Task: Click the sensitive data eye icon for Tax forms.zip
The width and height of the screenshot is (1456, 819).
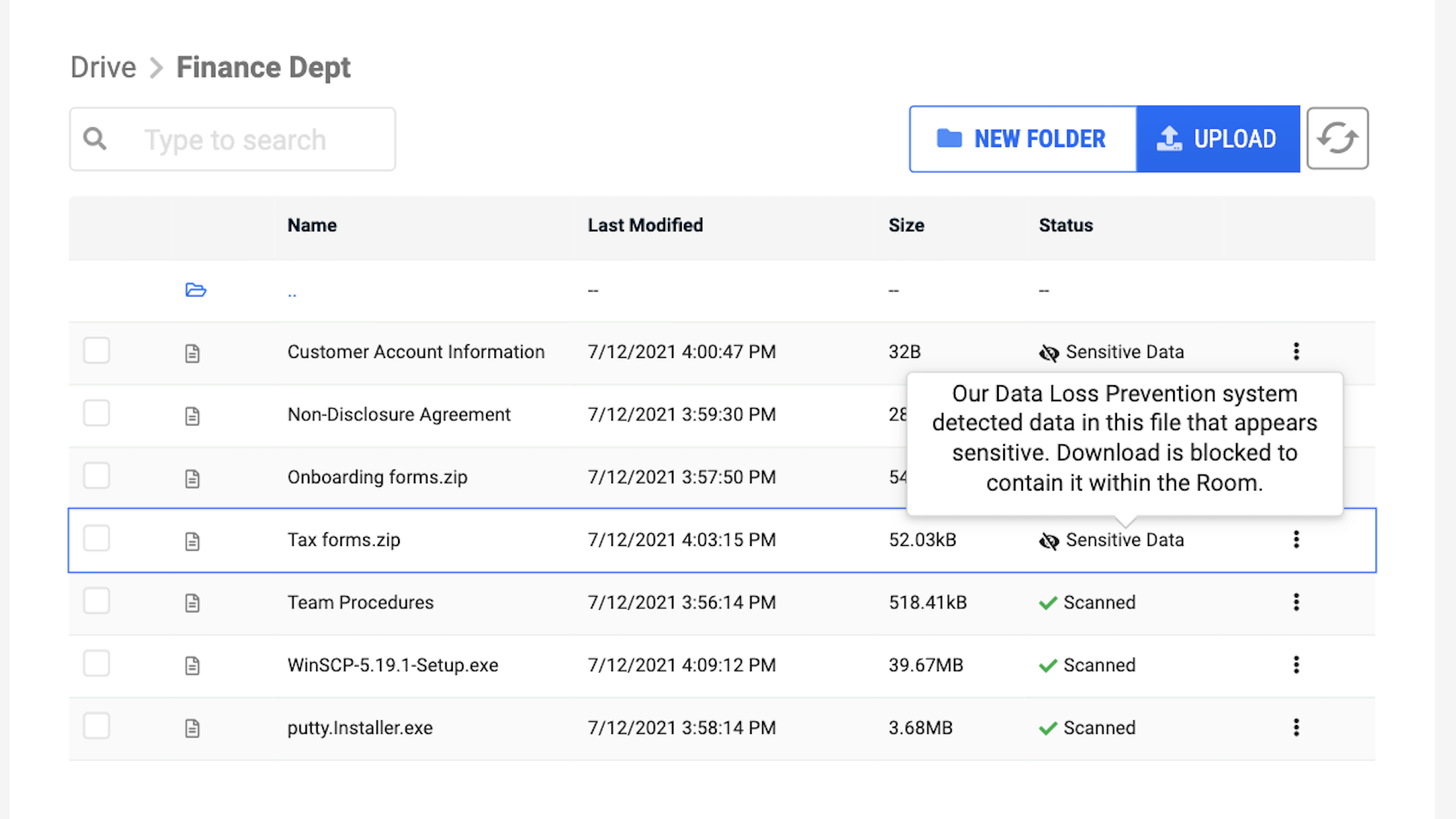Action: [x=1049, y=541]
